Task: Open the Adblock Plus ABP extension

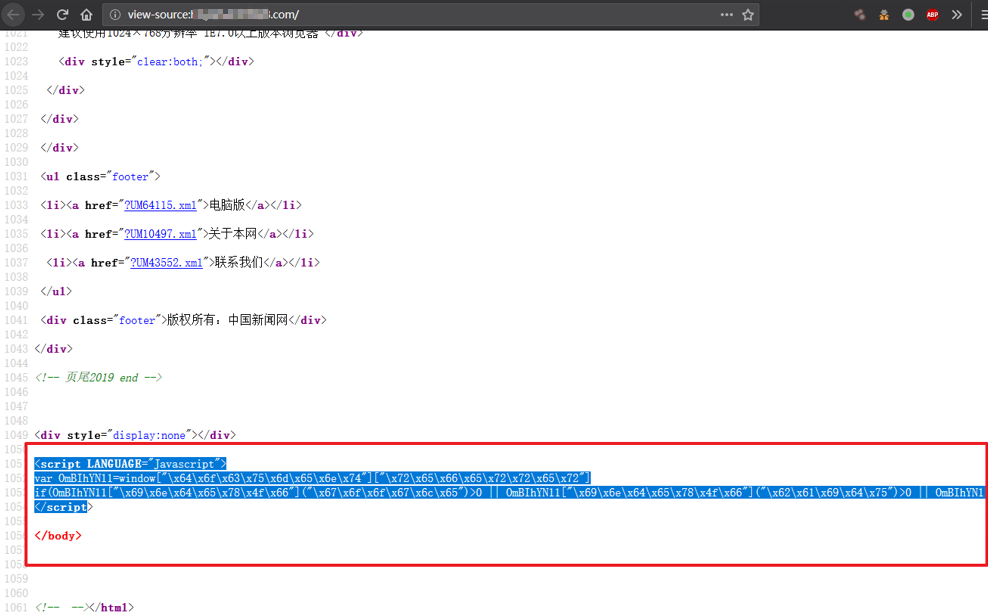Action: point(933,14)
